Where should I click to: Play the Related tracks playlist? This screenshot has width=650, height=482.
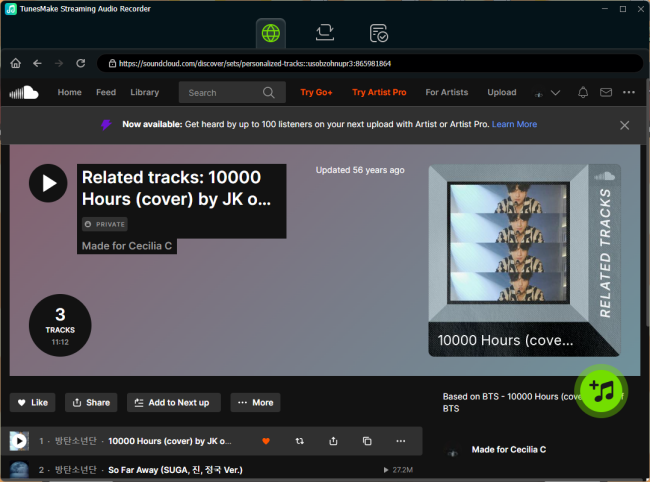(48, 183)
